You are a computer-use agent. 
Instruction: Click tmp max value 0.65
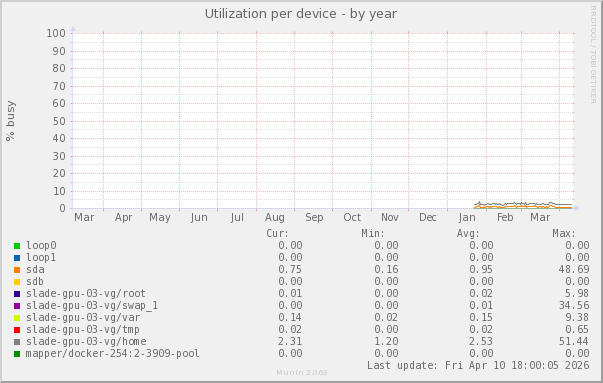(x=577, y=330)
